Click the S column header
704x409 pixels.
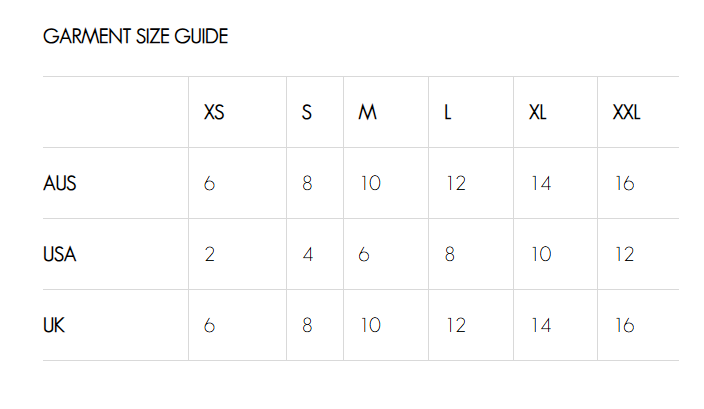click(x=307, y=112)
